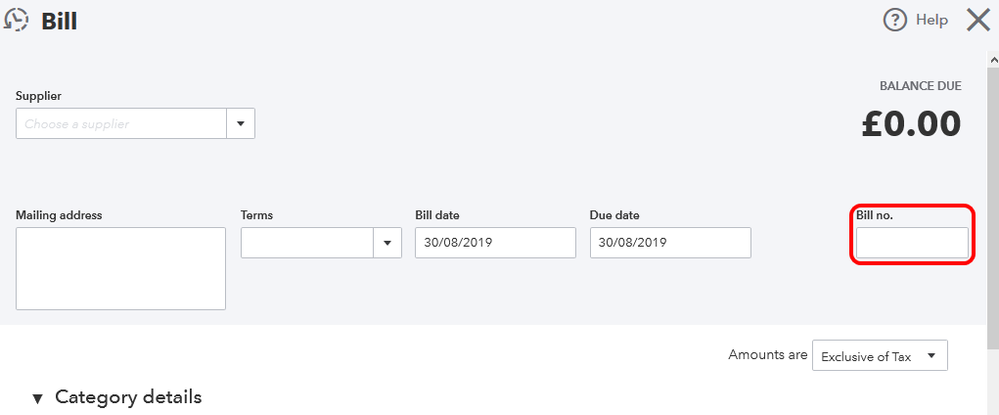Click the Terms text field
This screenshot has height=415, width=999.
pyautogui.click(x=307, y=243)
